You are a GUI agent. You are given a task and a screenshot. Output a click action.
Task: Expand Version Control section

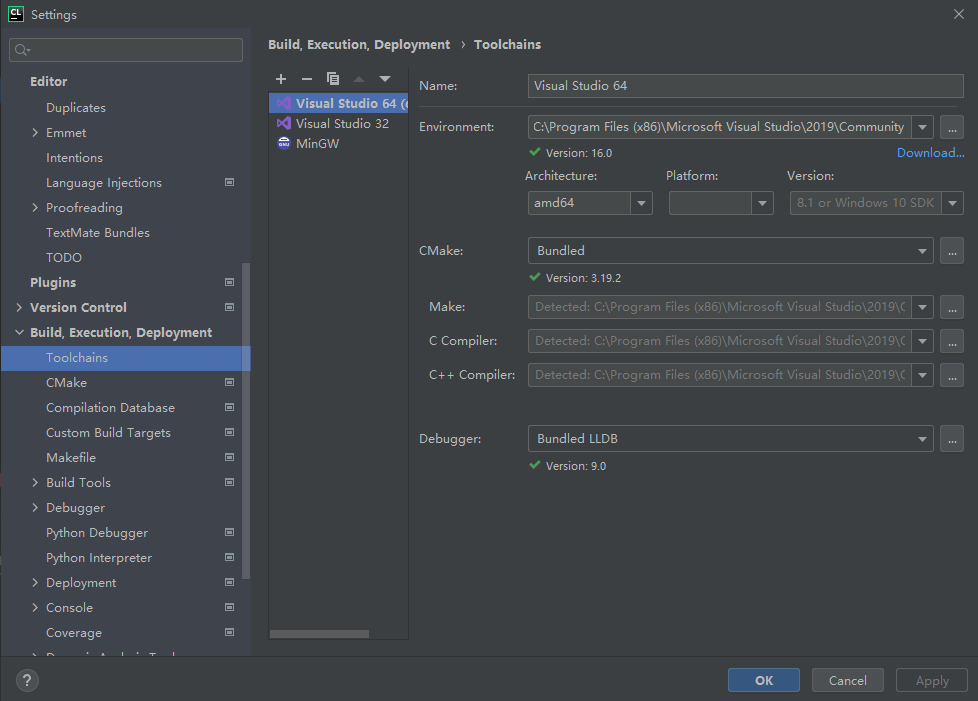(x=19, y=307)
